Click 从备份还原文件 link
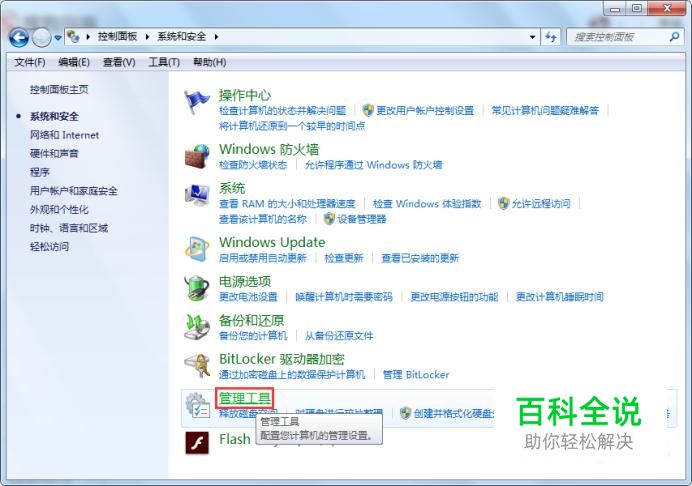This screenshot has height=486, width=692. (339, 335)
